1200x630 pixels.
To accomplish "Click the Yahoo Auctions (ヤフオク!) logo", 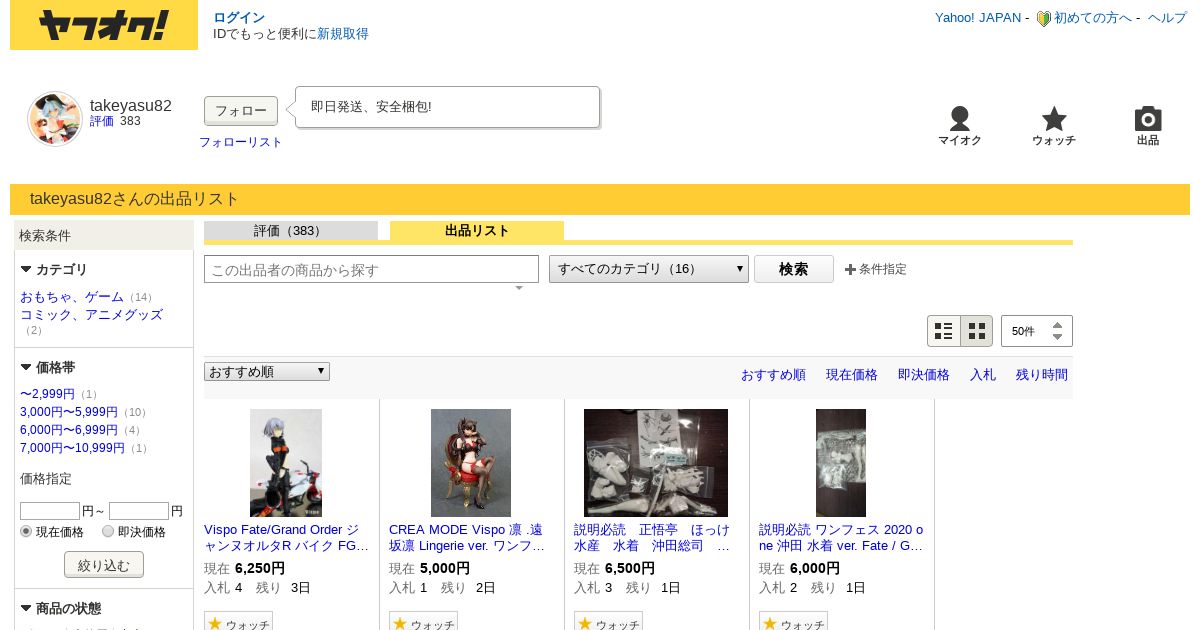I will tap(104, 25).
